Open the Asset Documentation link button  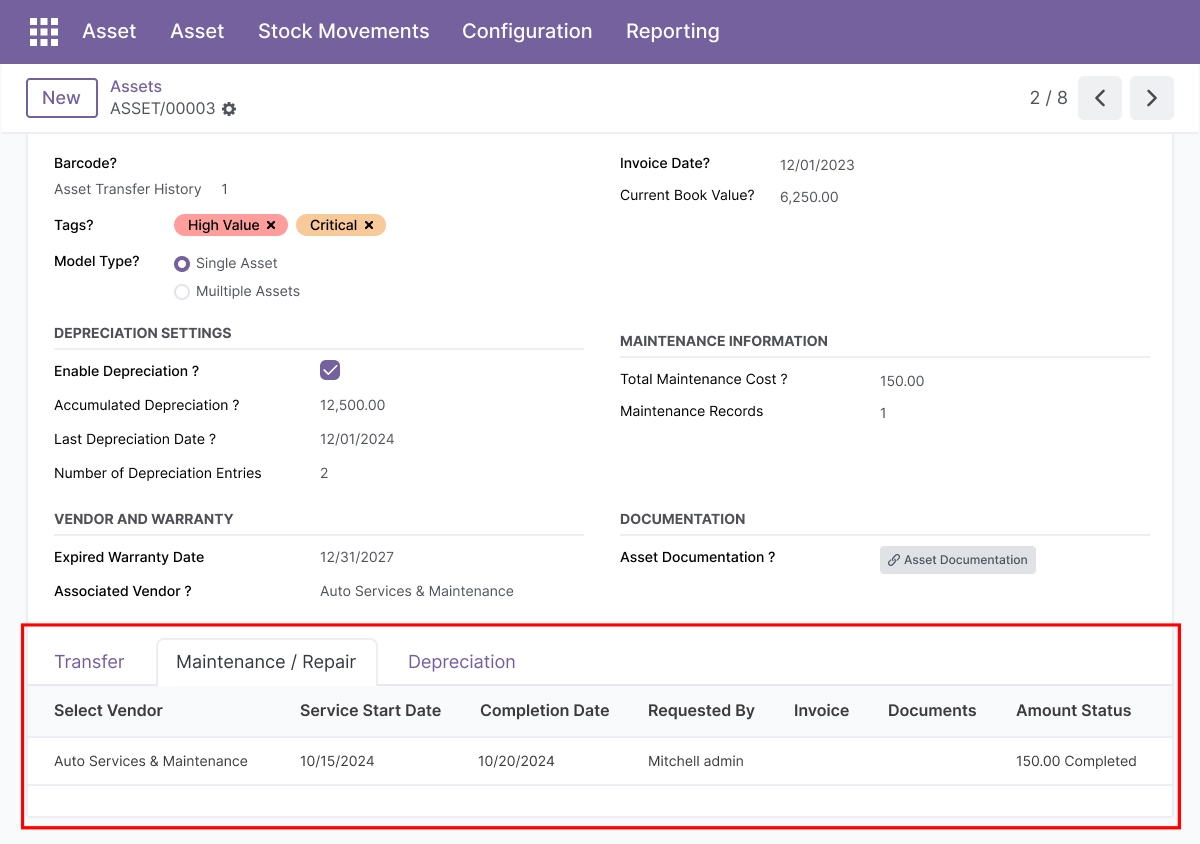pyautogui.click(x=958, y=560)
